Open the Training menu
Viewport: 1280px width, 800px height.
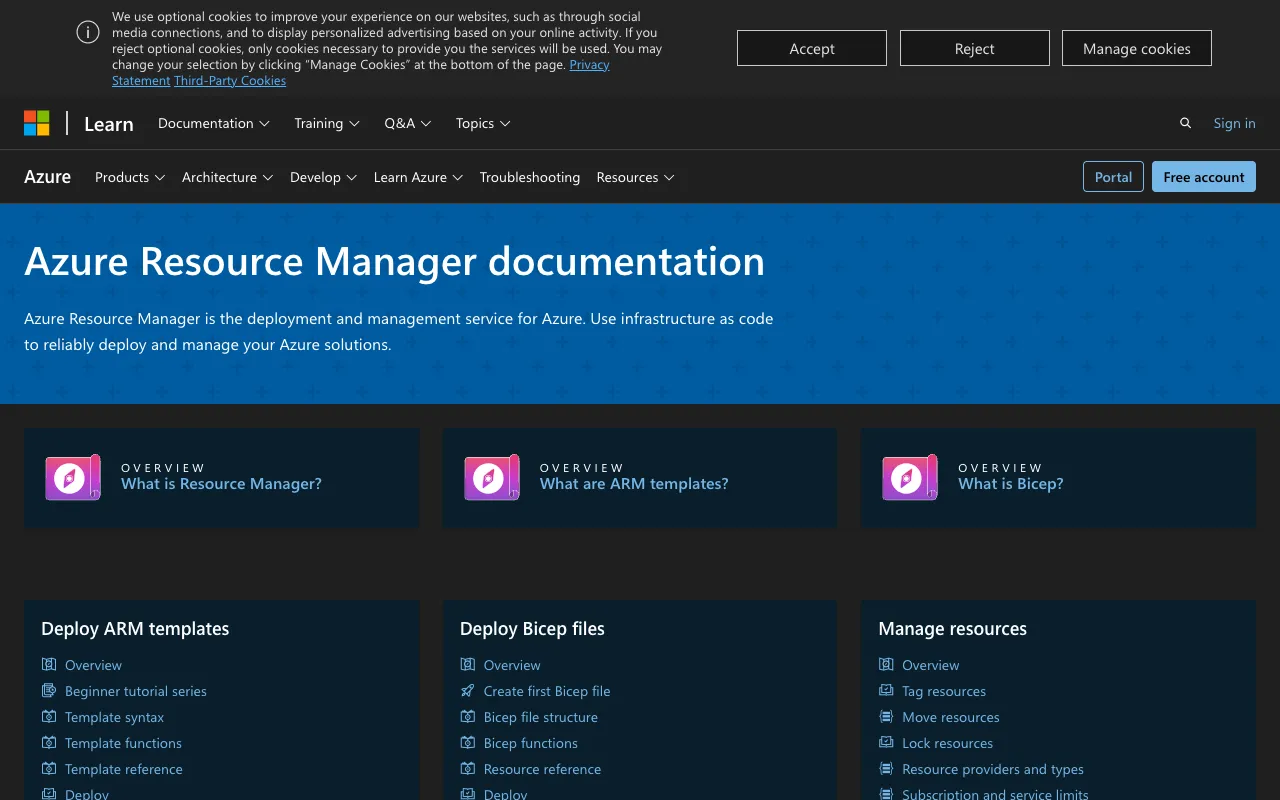pyautogui.click(x=327, y=122)
